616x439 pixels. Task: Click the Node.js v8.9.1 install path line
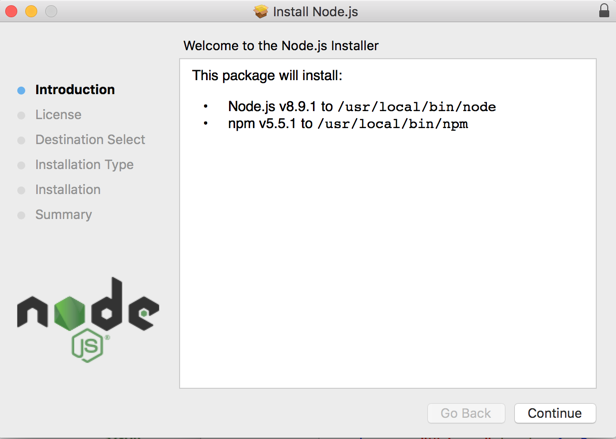pos(361,107)
